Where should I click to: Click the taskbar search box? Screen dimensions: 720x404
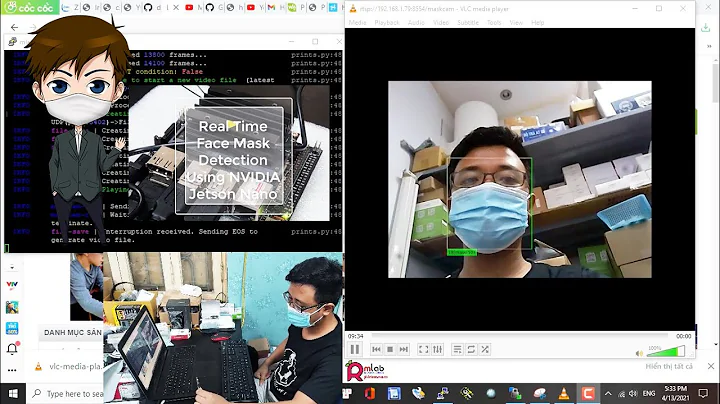point(67,393)
